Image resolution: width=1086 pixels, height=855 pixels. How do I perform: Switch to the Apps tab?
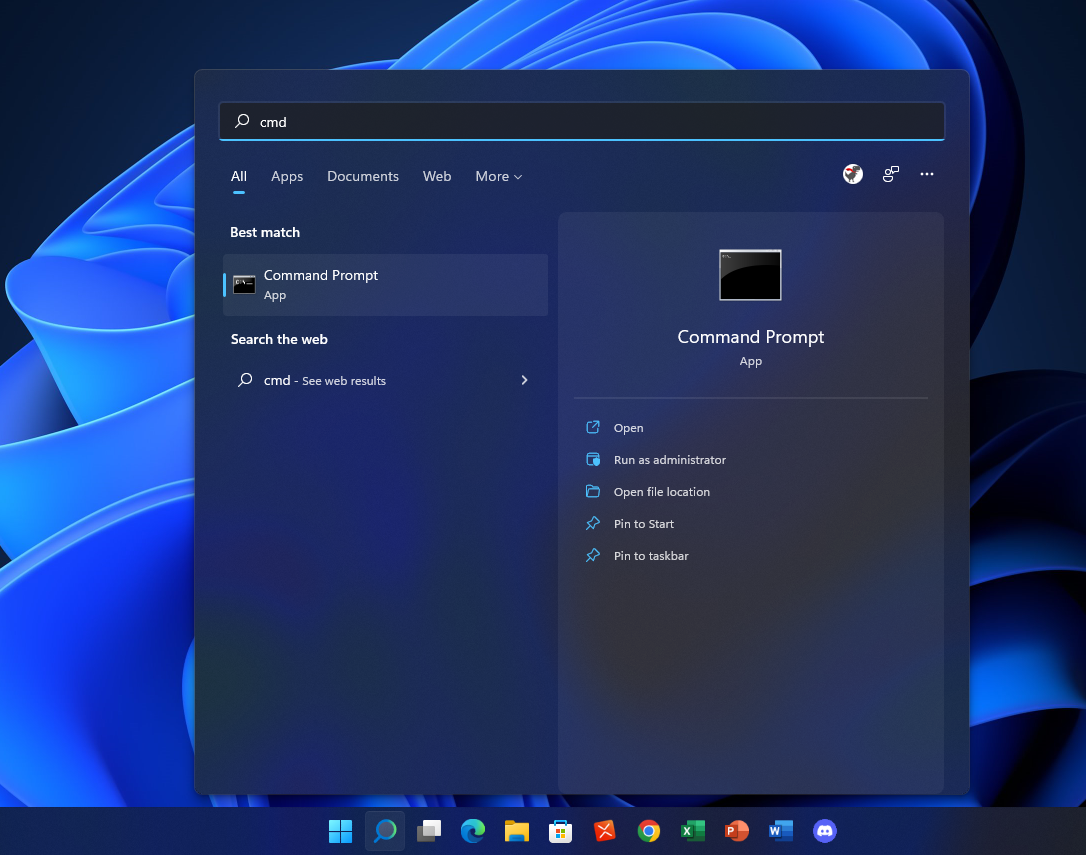click(287, 176)
